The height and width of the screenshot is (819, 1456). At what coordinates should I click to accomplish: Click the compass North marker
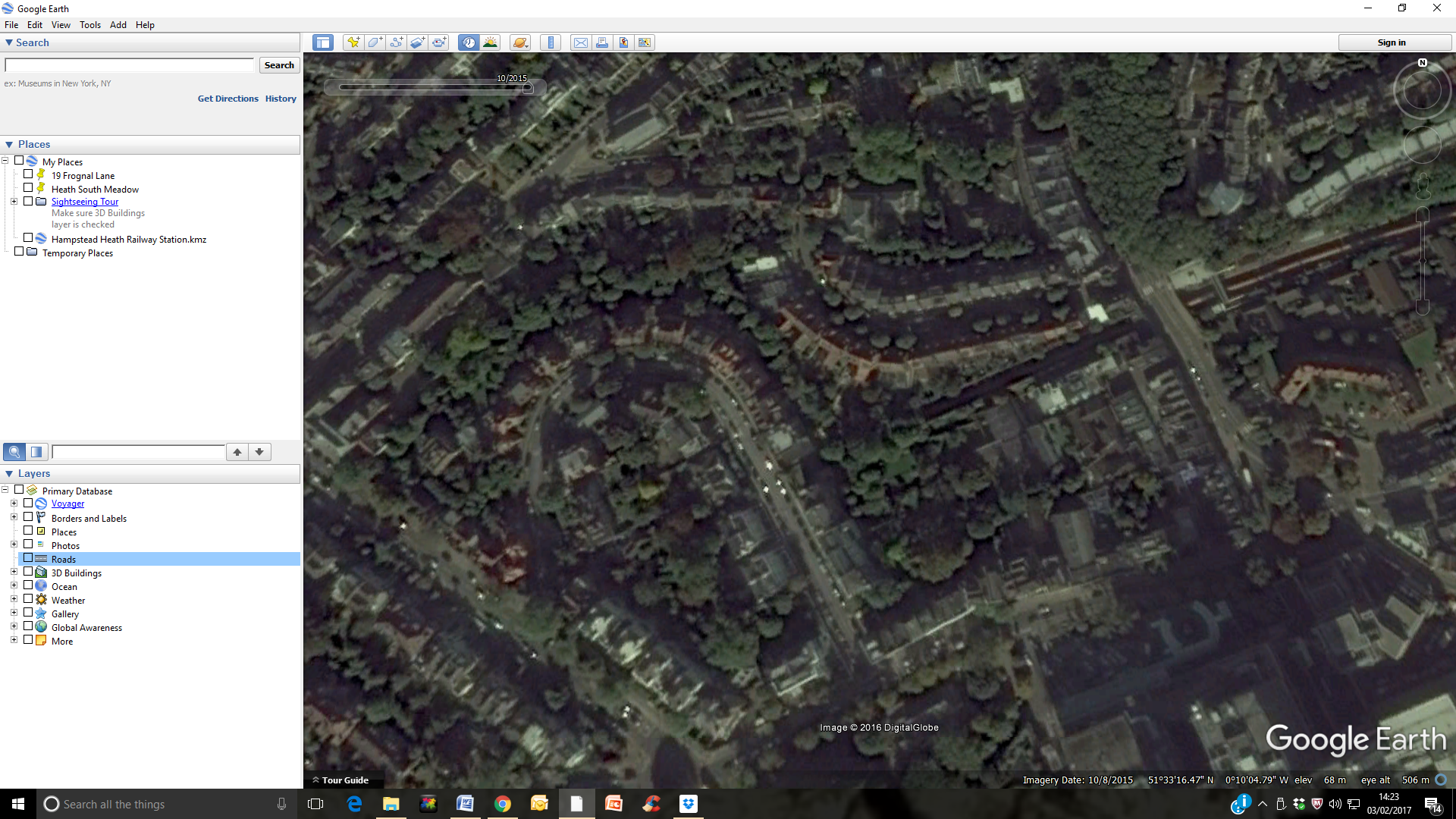[1423, 63]
